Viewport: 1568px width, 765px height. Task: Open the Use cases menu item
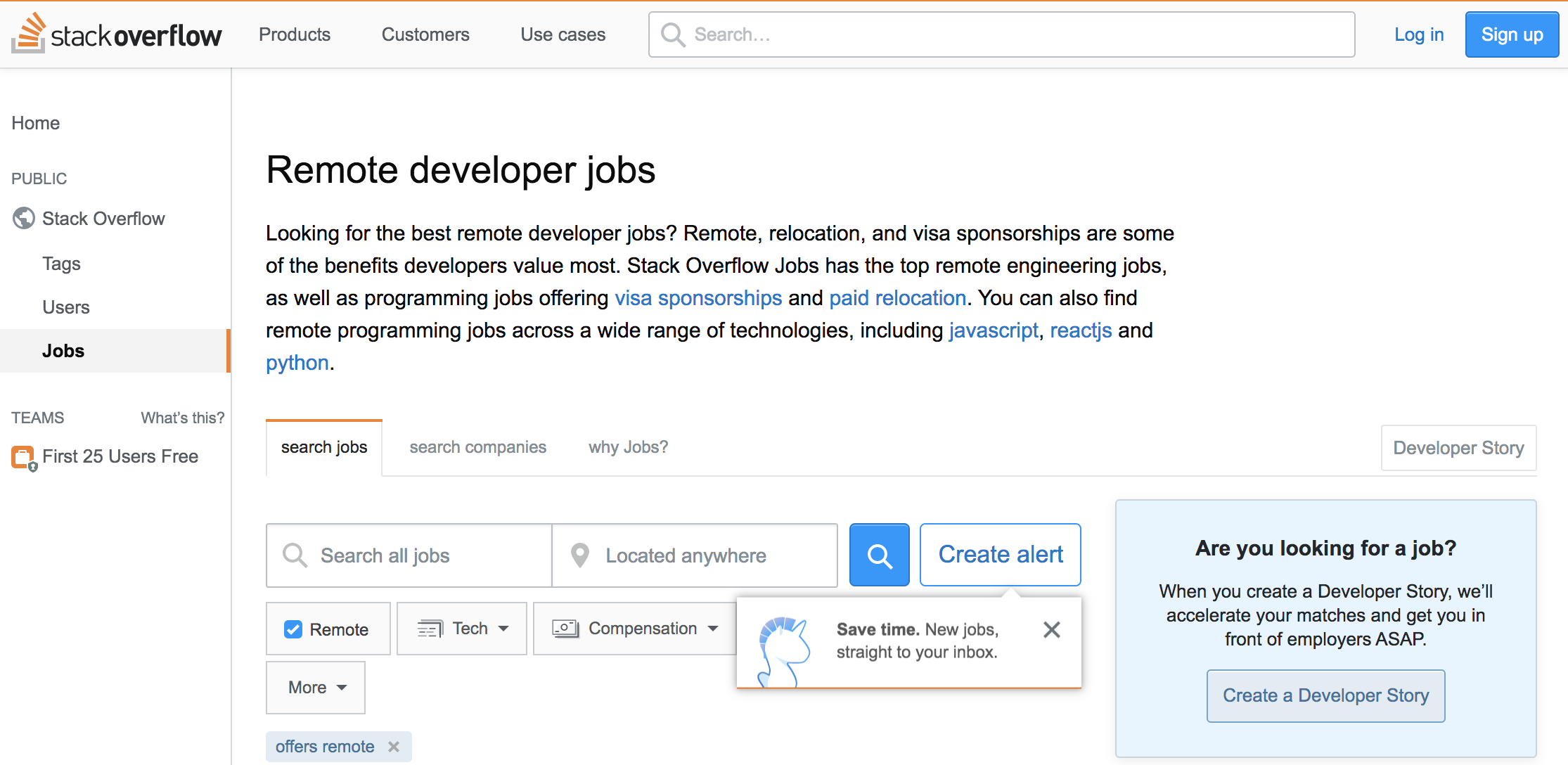[x=563, y=34]
